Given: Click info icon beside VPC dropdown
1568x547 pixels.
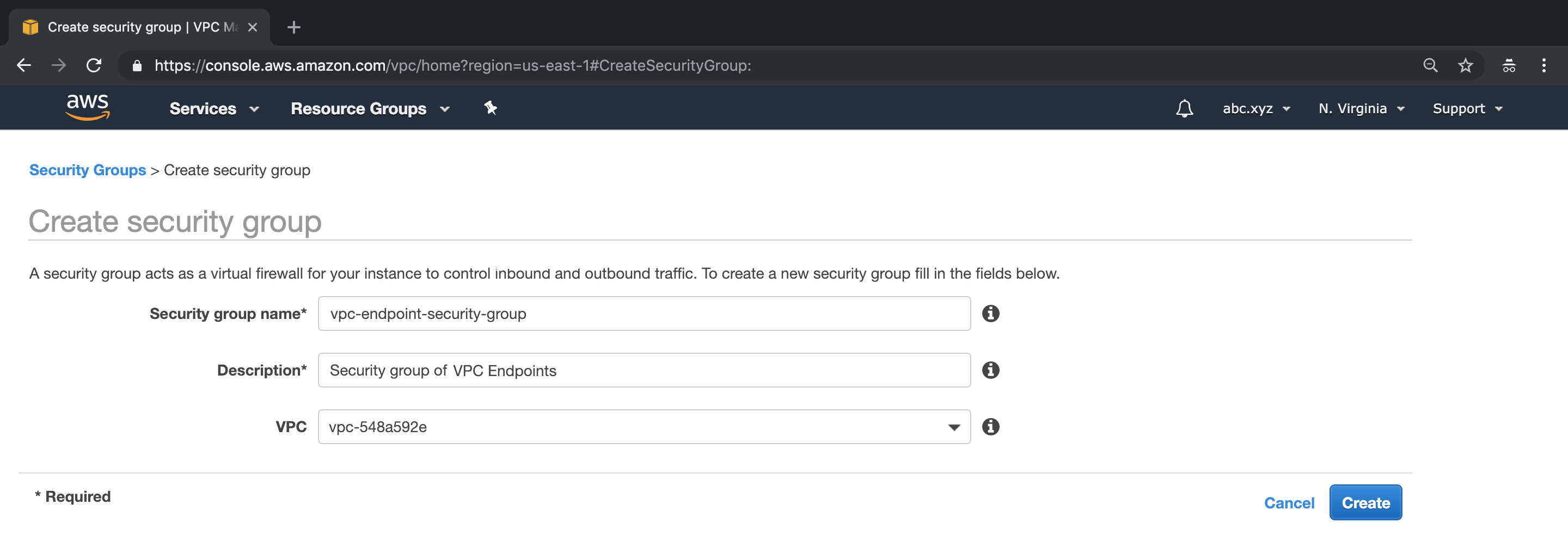Looking at the screenshot, I should click(x=990, y=427).
